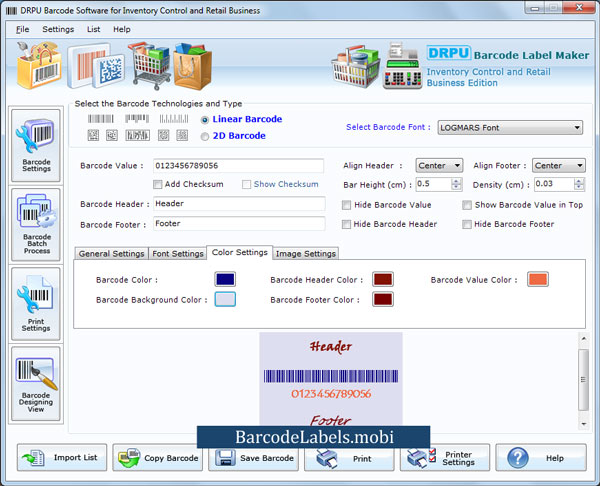This screenshot has height=486, width=600.
Task: Select wide 2D barcode sample icon
Action: (x=137, y=135)
